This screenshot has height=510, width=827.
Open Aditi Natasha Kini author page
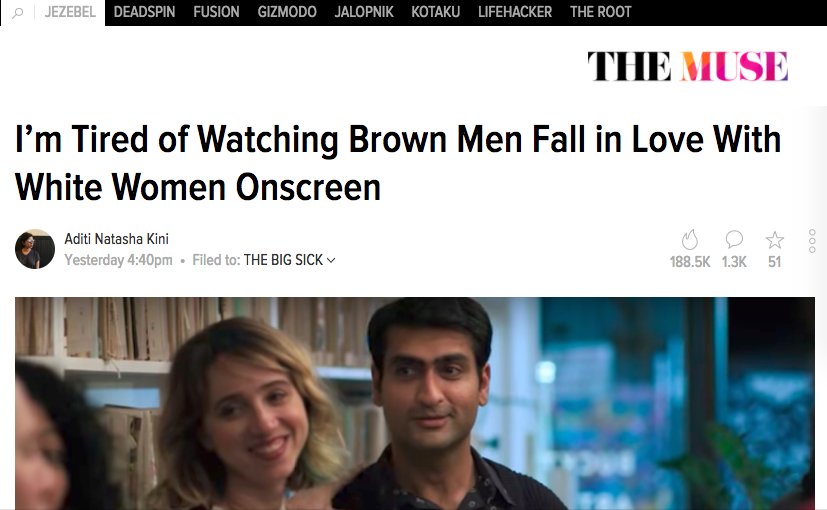click(x=117, y=239)
